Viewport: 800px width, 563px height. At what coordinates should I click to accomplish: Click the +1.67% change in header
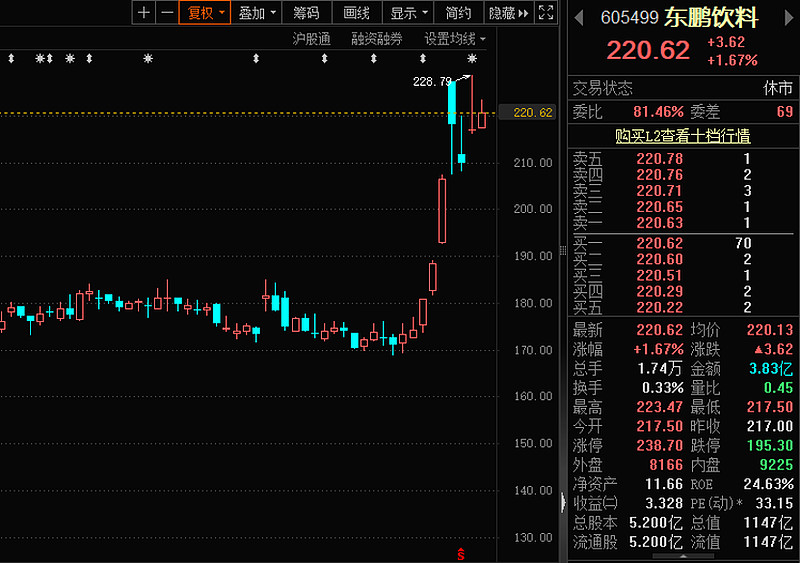[x=732, y=60]
